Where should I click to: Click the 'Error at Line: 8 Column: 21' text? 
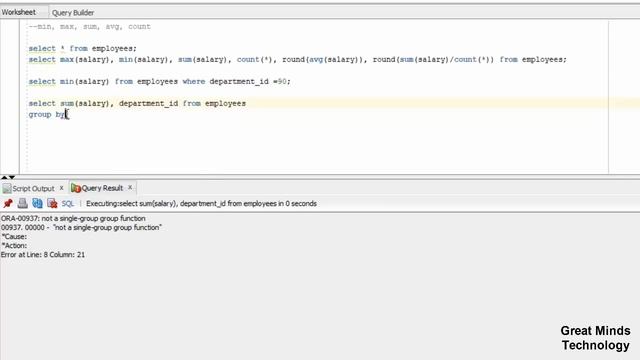click(43, 255)
